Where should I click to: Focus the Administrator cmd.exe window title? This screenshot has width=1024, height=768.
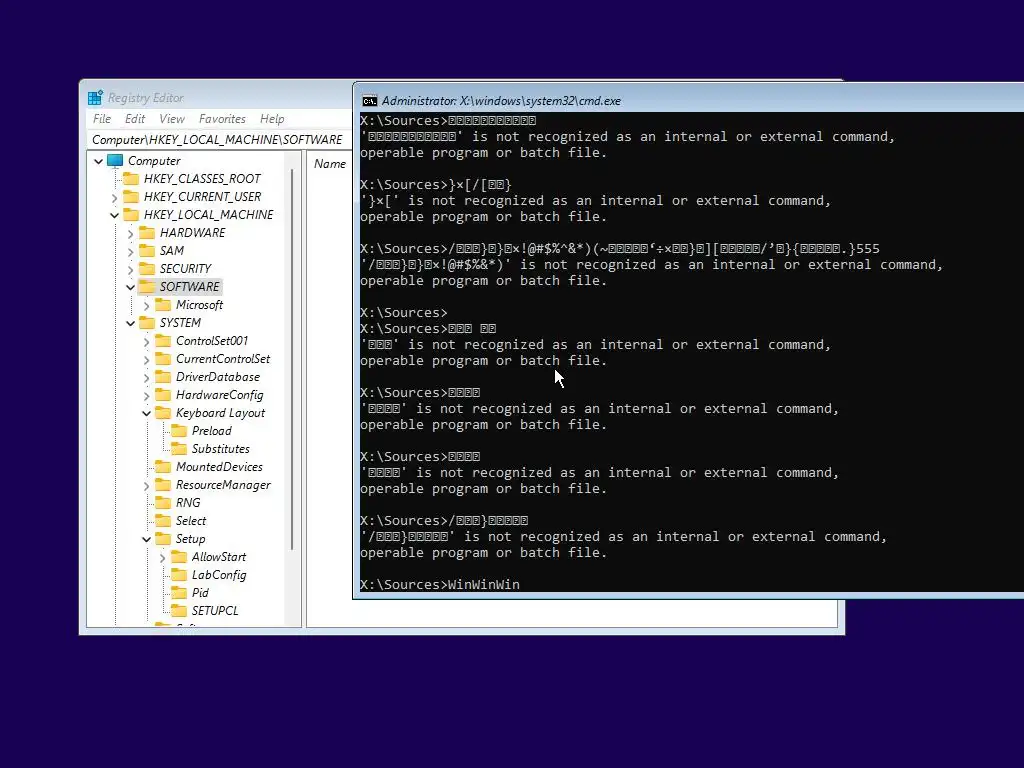click(502, 101)
